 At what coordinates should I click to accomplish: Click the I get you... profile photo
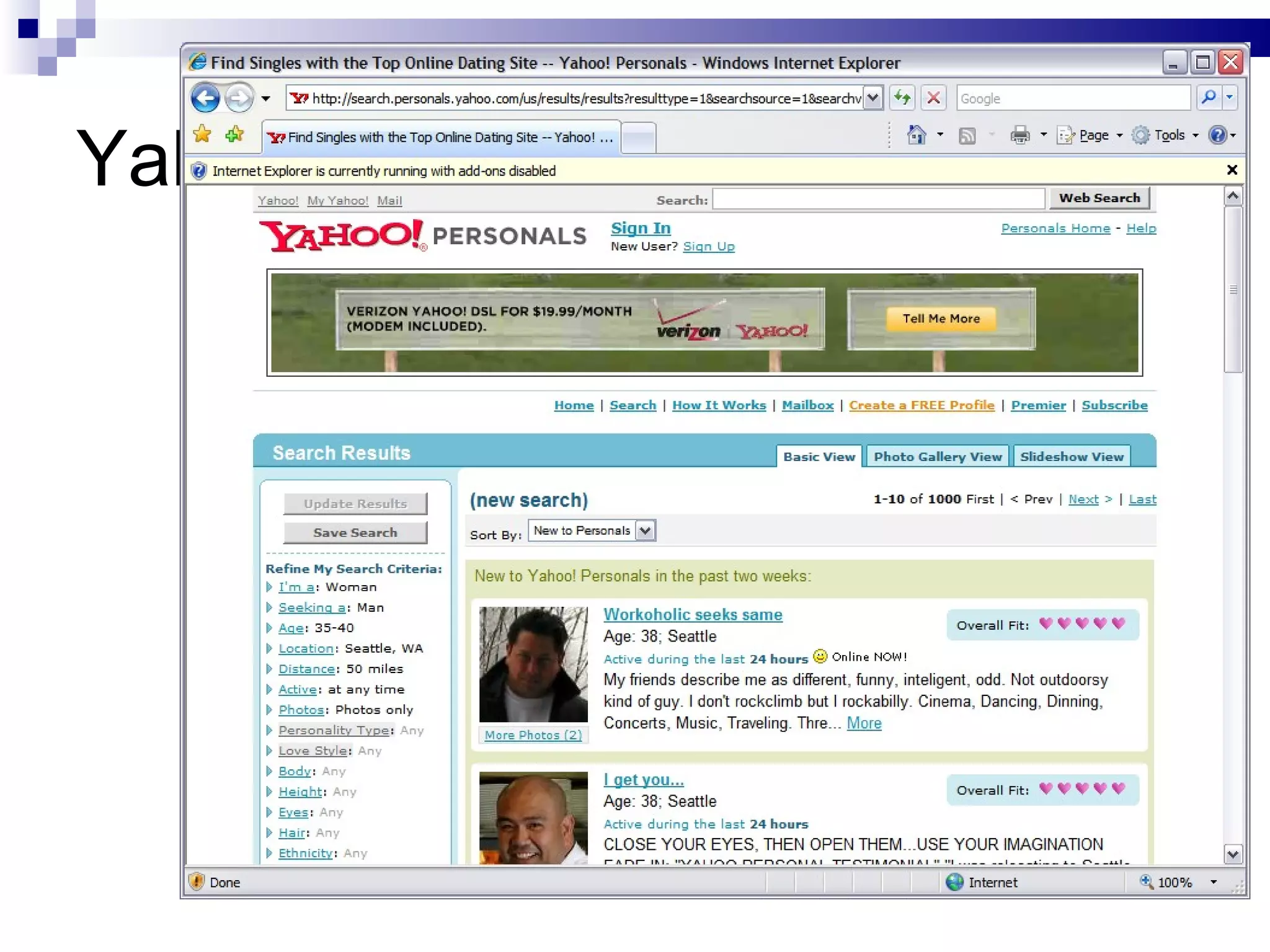(x=533, y=818)
